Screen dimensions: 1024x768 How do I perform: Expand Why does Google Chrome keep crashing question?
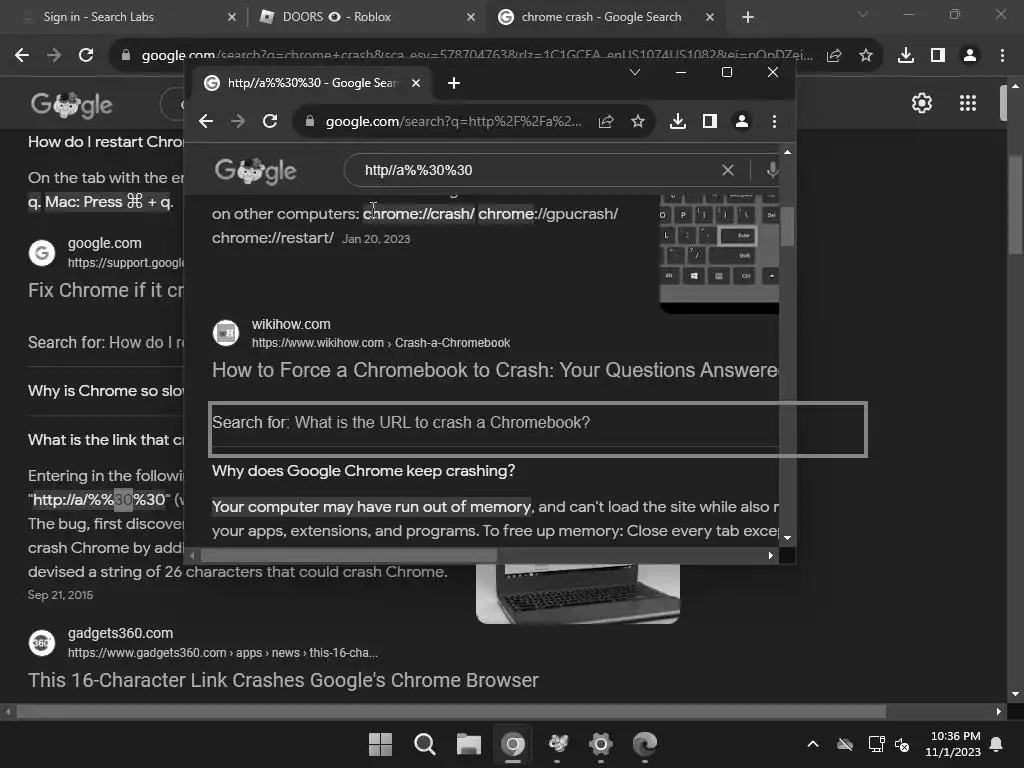click(x=363, y=471)
